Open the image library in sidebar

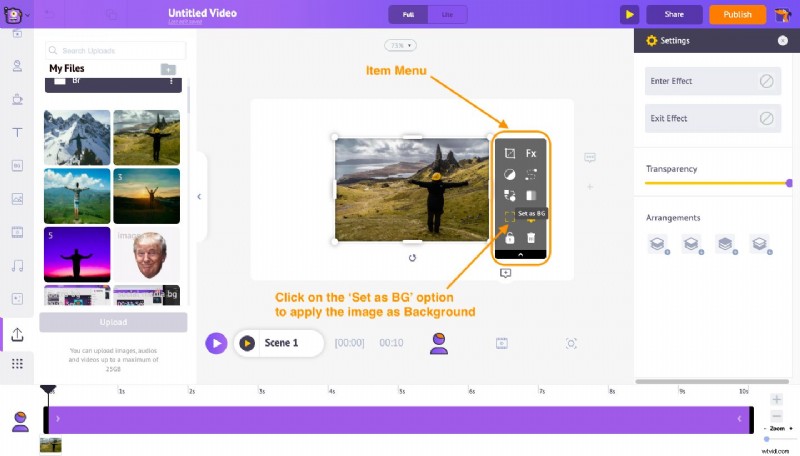pyautogui.click(x=17, y=199)
